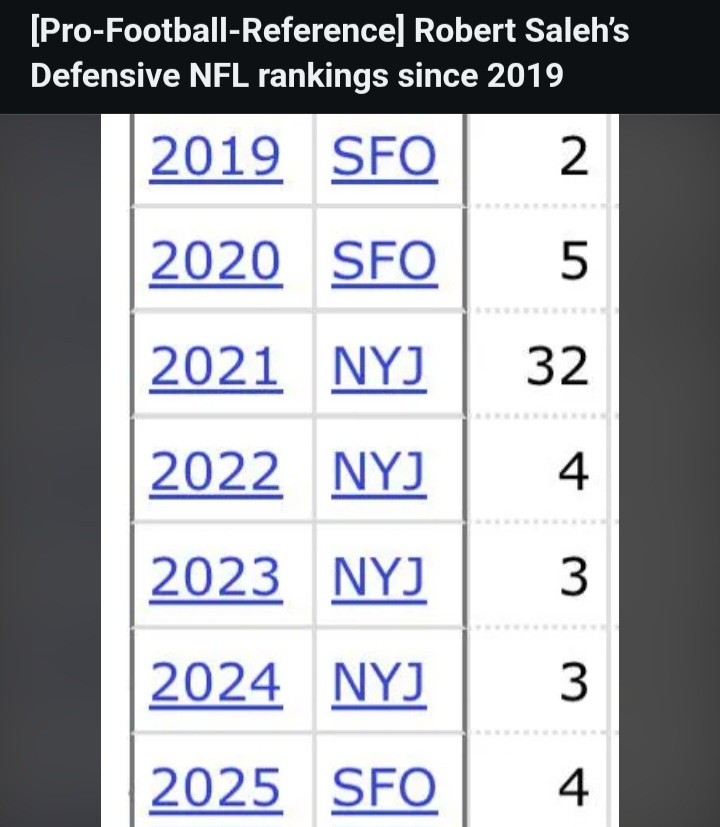This screenshot has width=720, height=827.
Task: Select the rank 32 cell for 2021
Action: point(537,365)
